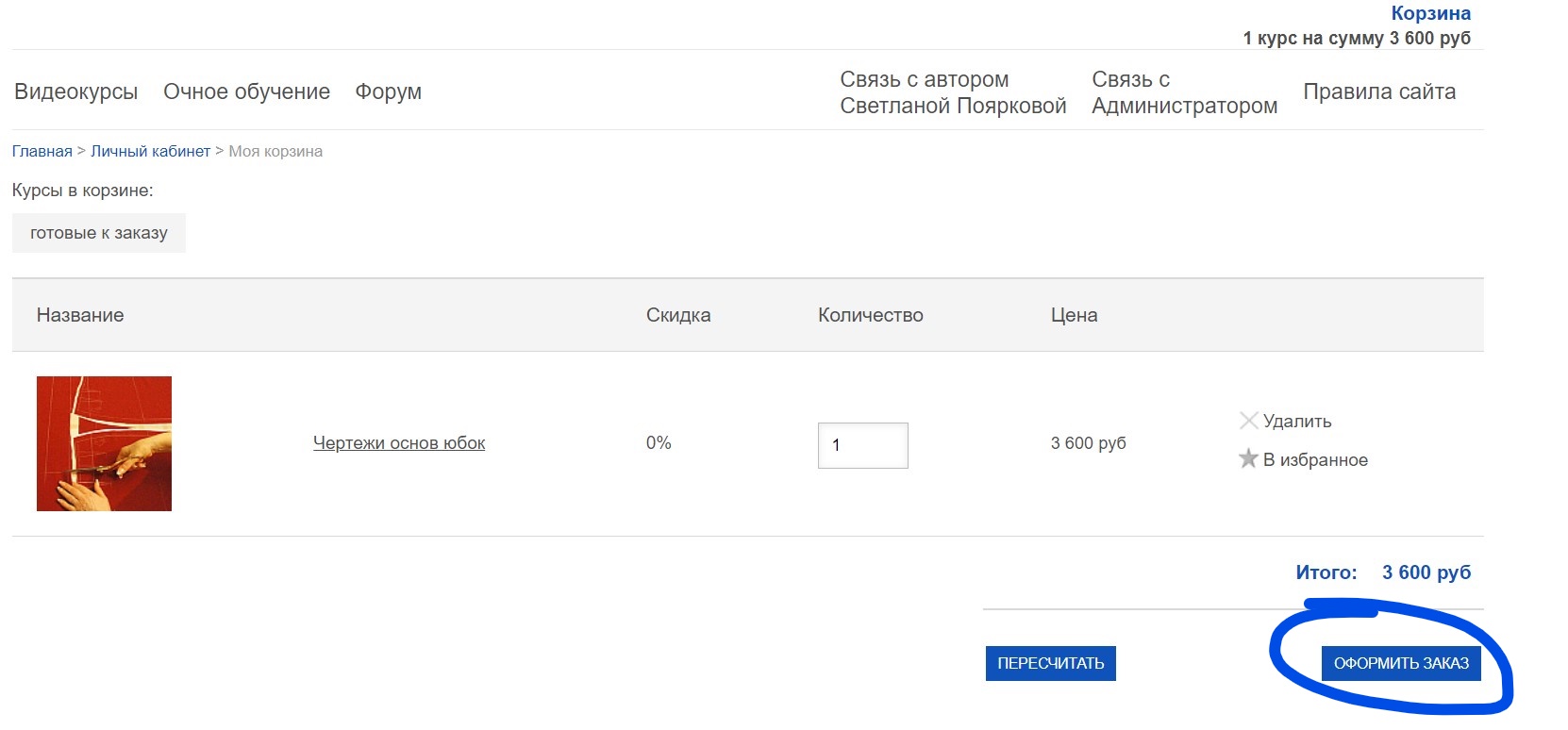View Правила сайта page
The width and height of the screenshot is (1568, 730).
[x=1378, y=91]
